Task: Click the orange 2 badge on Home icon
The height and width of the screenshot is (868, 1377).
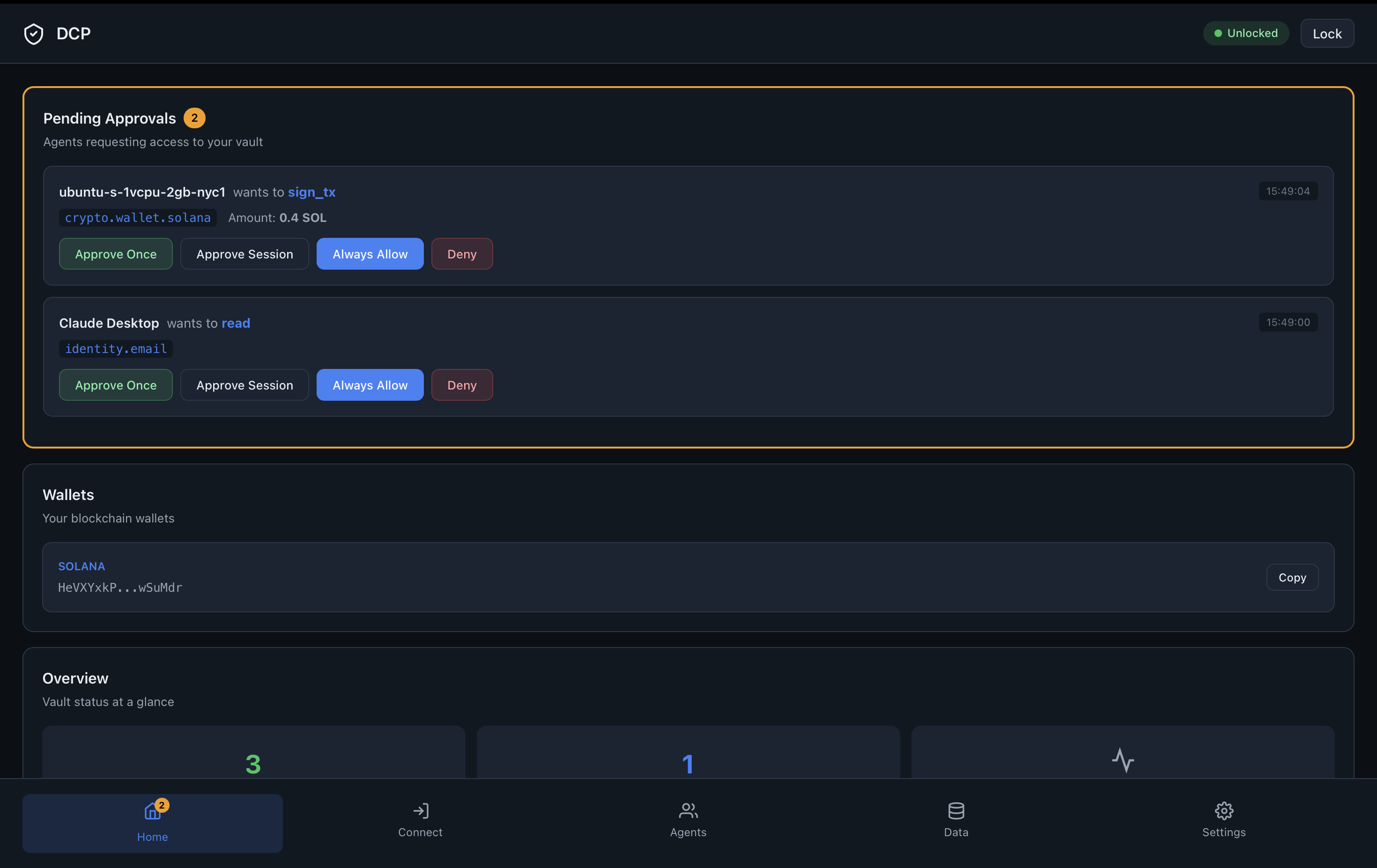Action: click(162, 805)
